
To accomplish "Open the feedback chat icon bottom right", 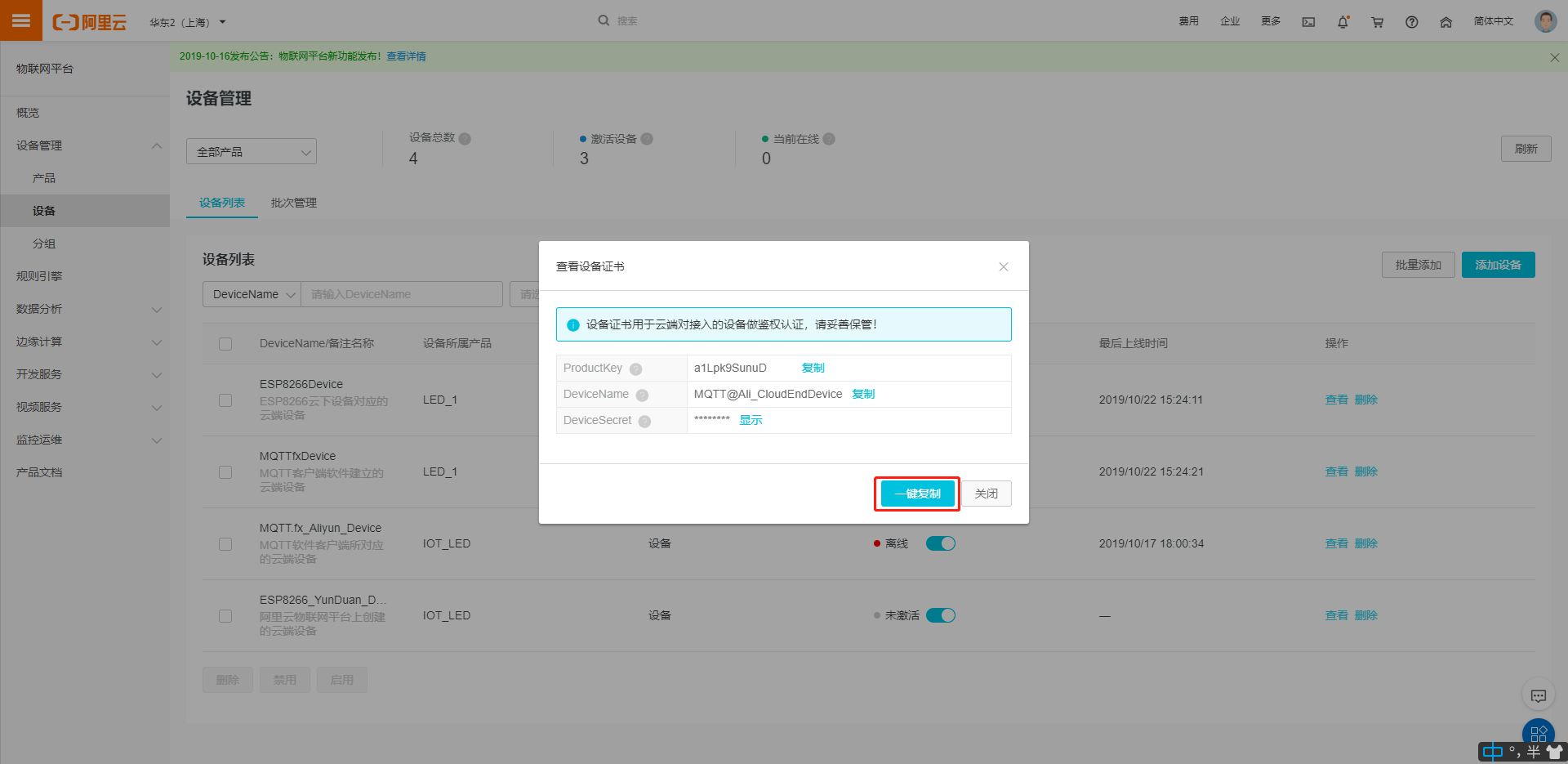I will click(1539, 696).
